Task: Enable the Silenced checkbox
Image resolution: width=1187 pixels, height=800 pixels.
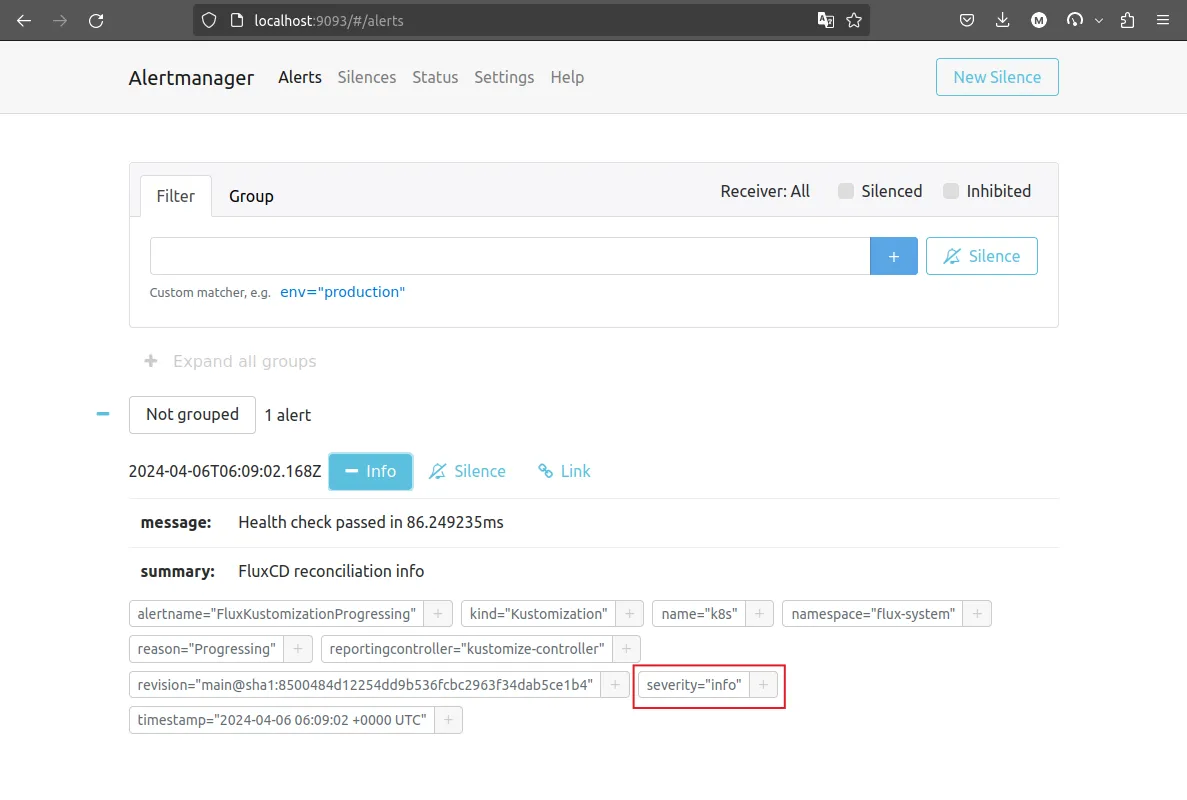Action: coord(846,191)
